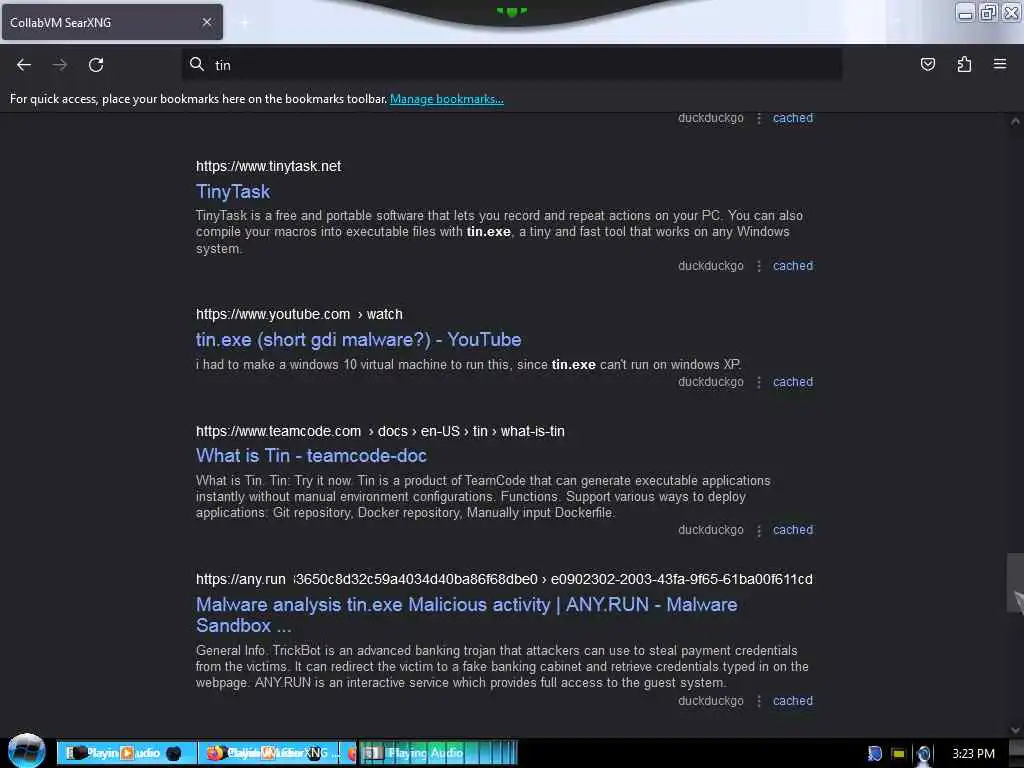Open What is Tin - teamcode-doc result
The image size is (1024, 768).
(x=312, y=455)
